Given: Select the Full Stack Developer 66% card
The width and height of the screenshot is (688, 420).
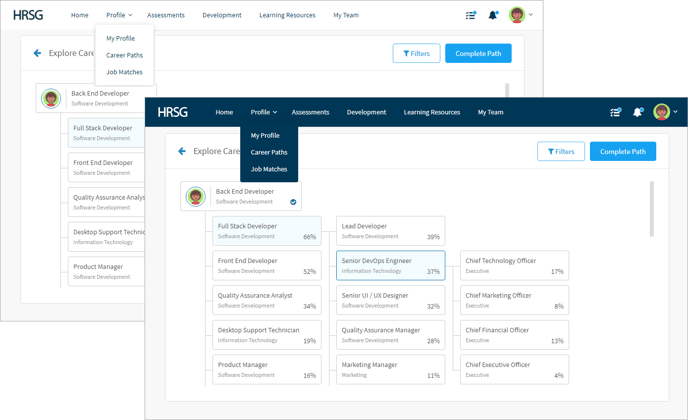Looking at the screenshot, I should click(x=267, y=231).
